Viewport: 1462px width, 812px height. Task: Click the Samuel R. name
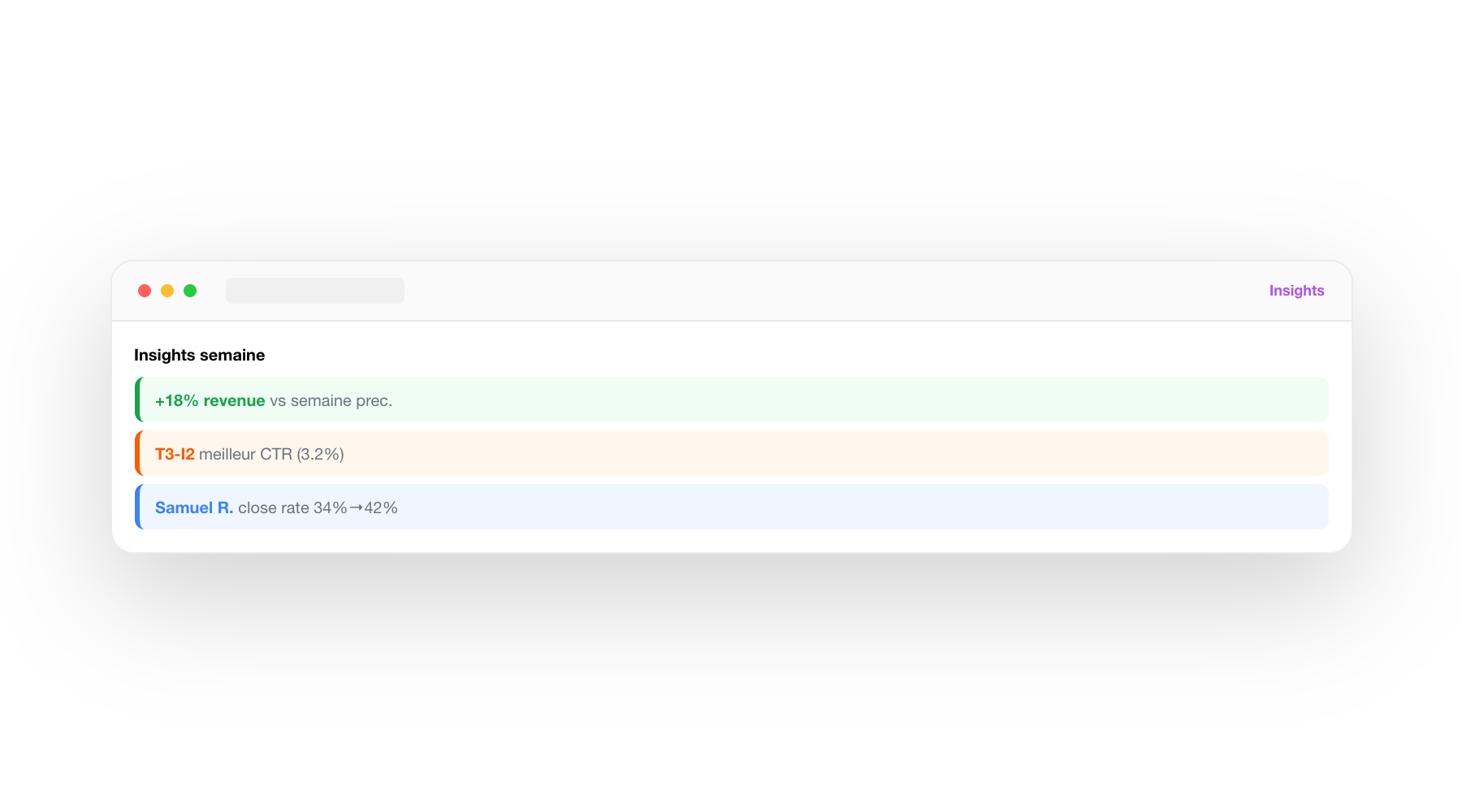coord(194,508)
